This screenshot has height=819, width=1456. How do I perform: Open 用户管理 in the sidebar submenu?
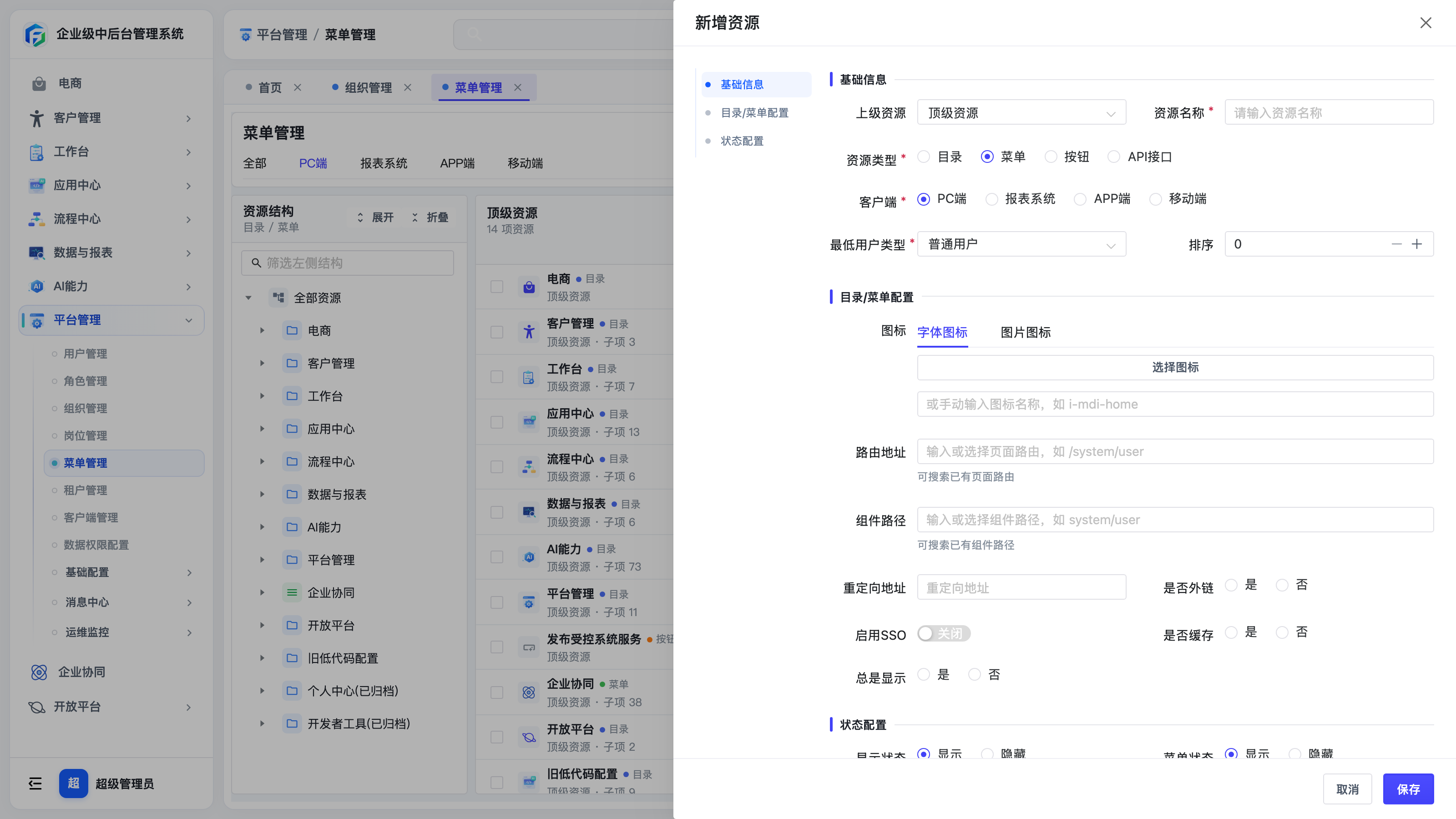(85, 354)
